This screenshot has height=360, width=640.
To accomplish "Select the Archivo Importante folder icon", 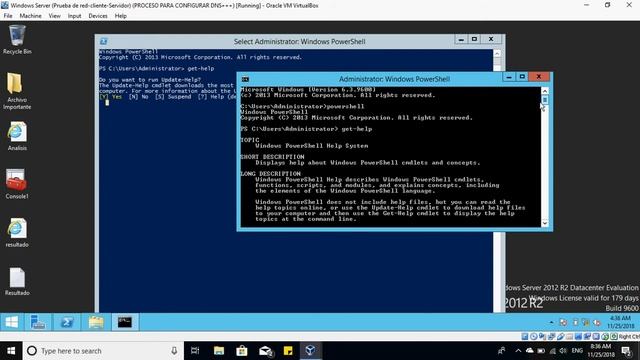I will click(x=17, y=91).
